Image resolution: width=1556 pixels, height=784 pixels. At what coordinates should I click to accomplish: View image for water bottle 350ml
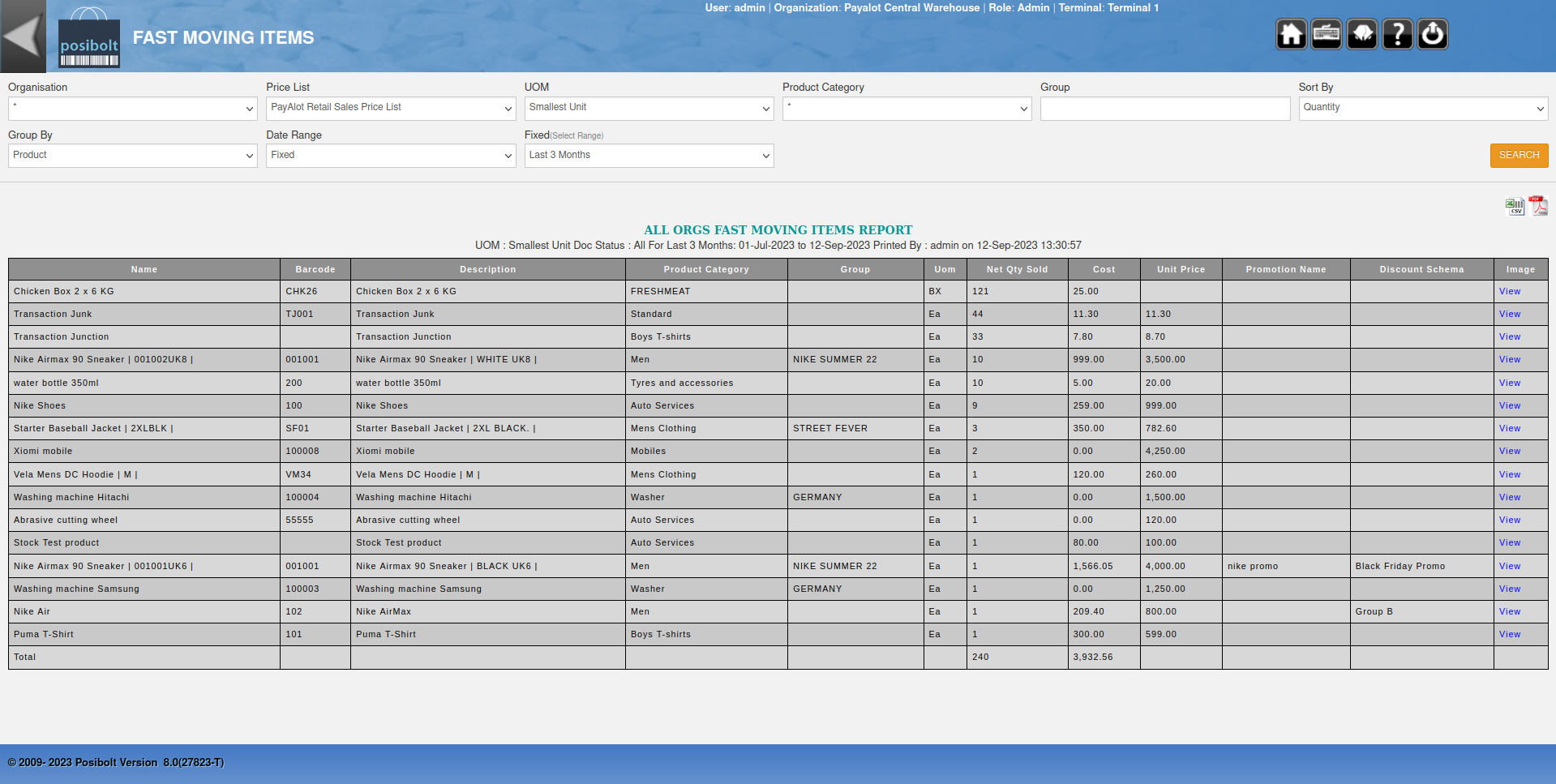[1510, 383]
